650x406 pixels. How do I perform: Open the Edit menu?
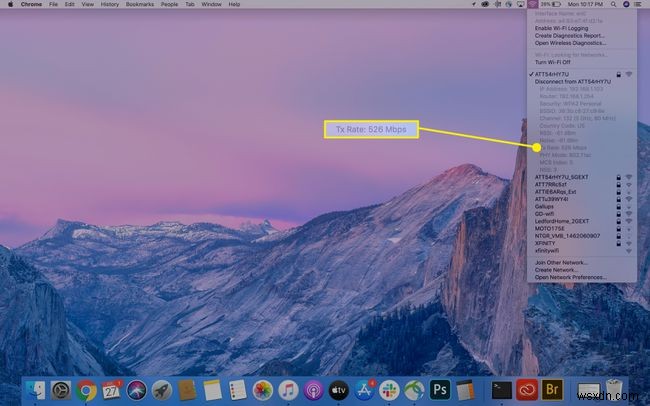(x=70, y=4)
